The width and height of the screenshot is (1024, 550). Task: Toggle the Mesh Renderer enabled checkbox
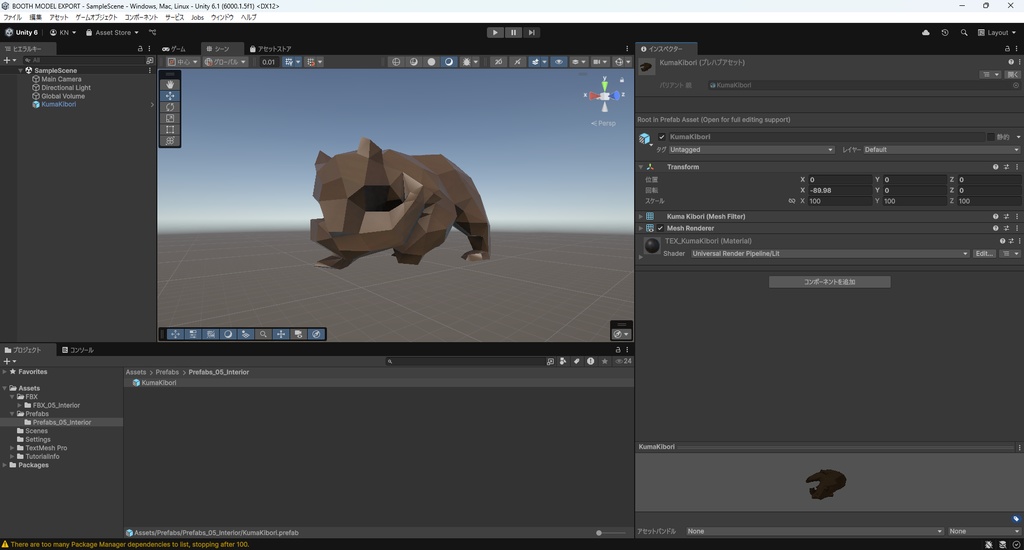[x=660, y=228]
